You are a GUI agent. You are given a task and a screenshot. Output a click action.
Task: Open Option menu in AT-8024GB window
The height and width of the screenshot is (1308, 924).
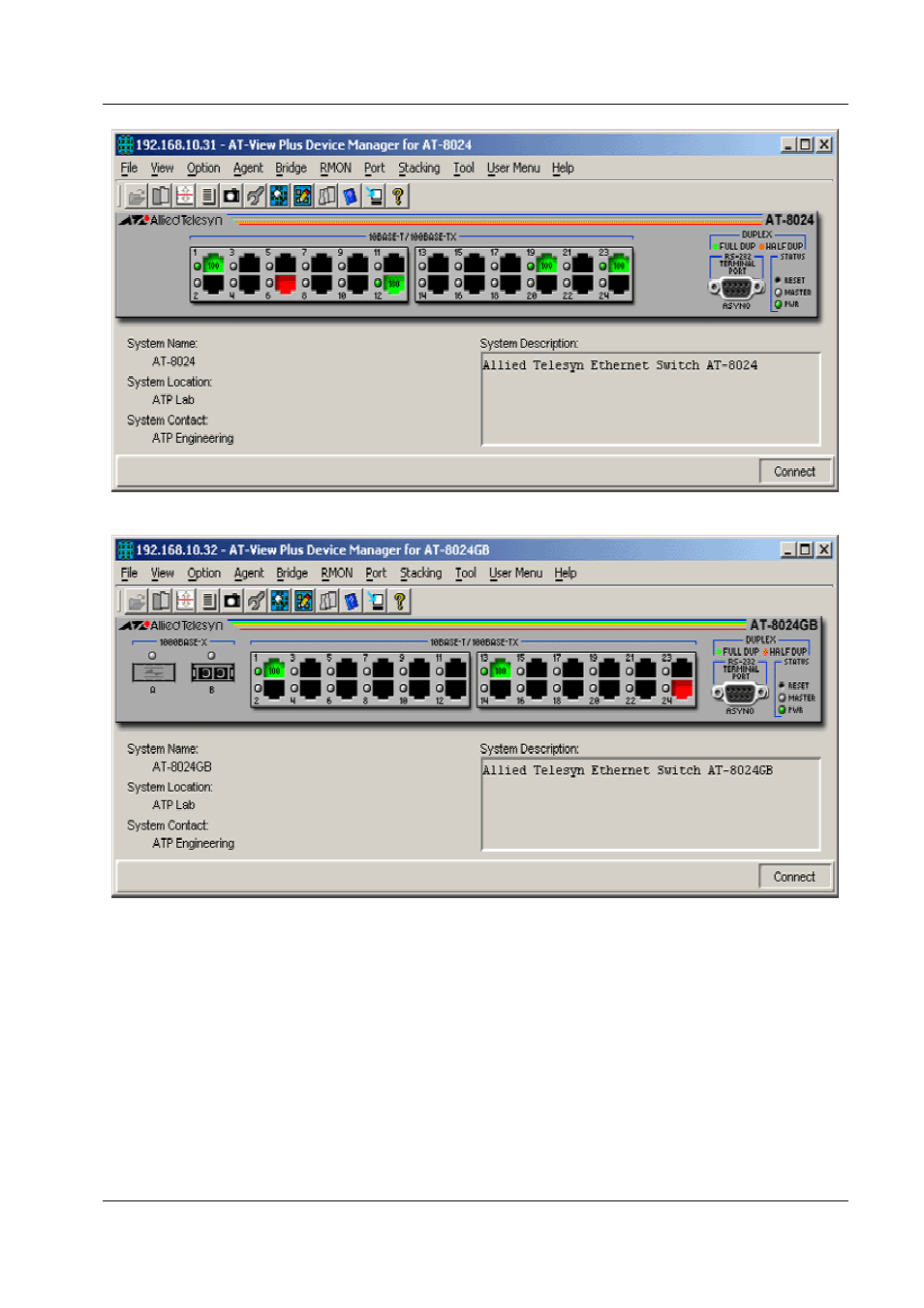coord(204,574)
